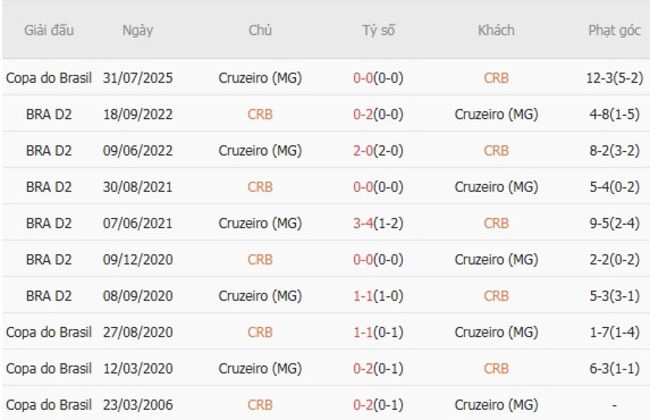Select Cruzeiro (MG) in the 31/07/2025 row
Screen dimensions: 650x420
pos(260,78)
